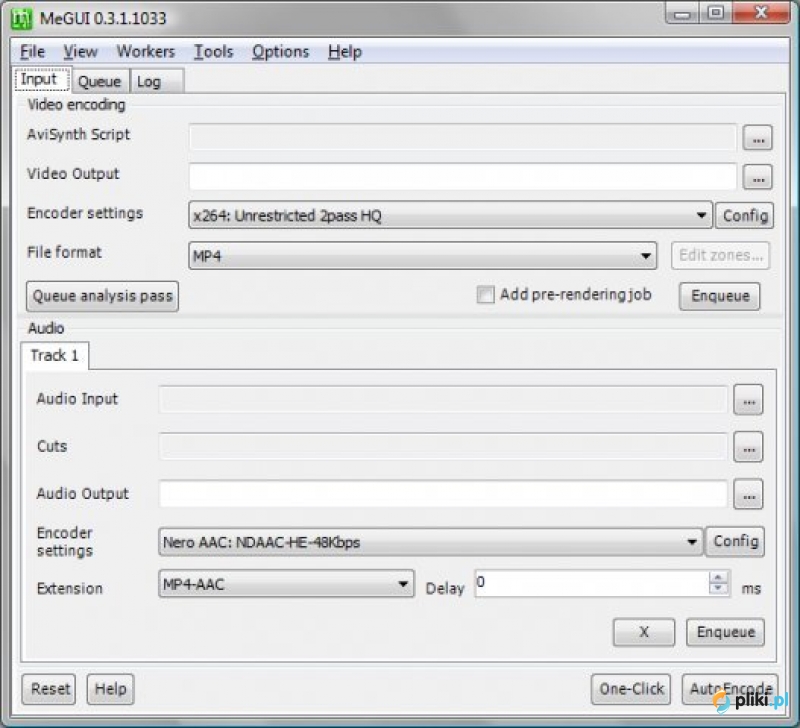Open the Tools menu
This screenshot has height=728, width=800.
click(x=213, y=52)
